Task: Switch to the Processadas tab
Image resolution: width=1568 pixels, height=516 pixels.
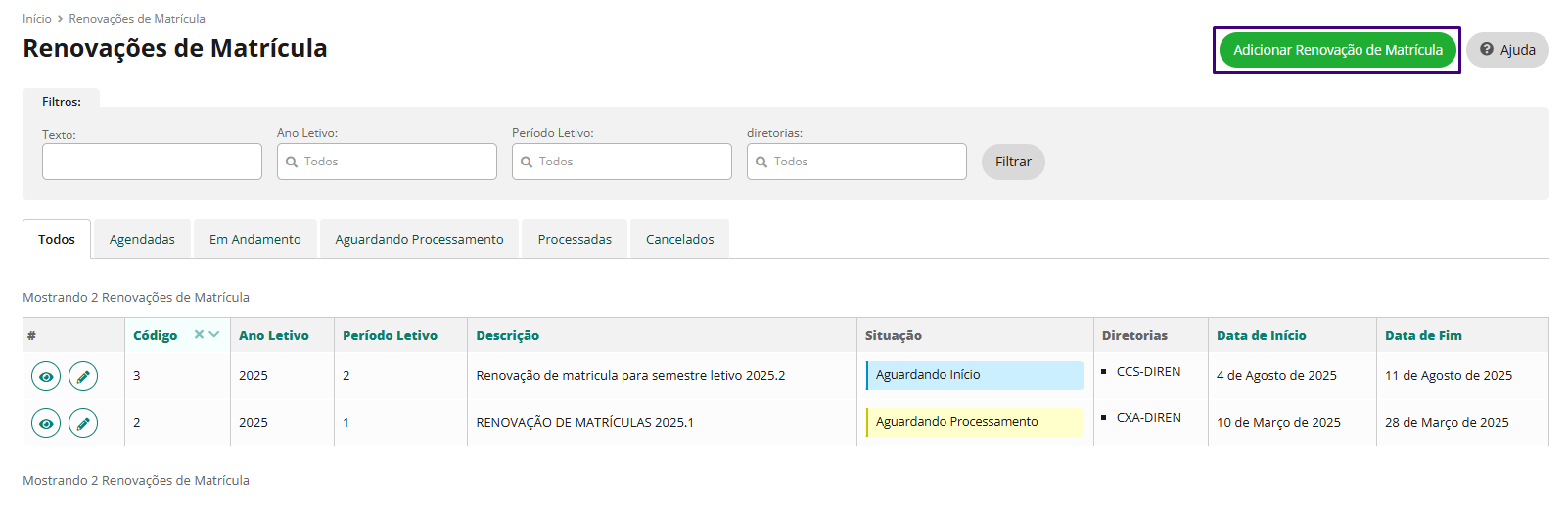Action: pyautogui.click(x=575, y=239)
